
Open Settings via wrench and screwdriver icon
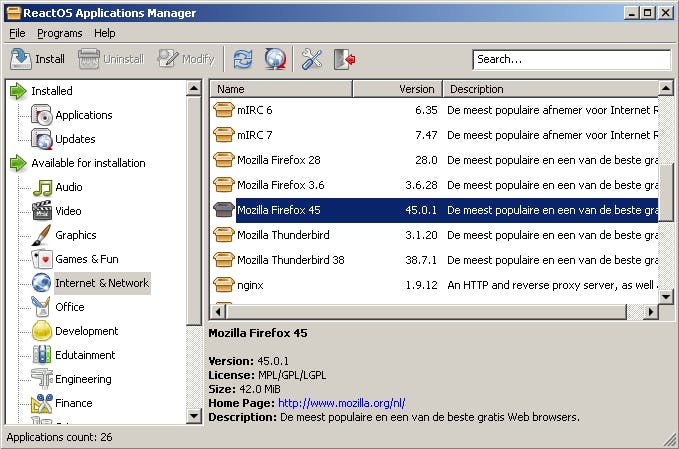[312, 59]
